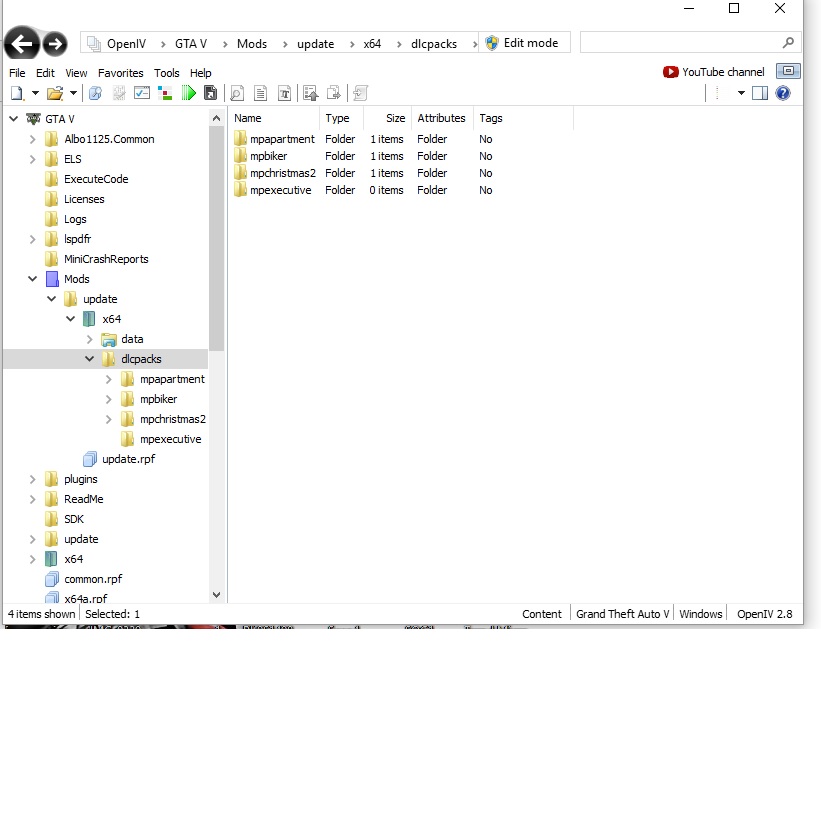Click the Open folder toolbar icon
The height and width of the screenshot is (826, 821).
55,93
